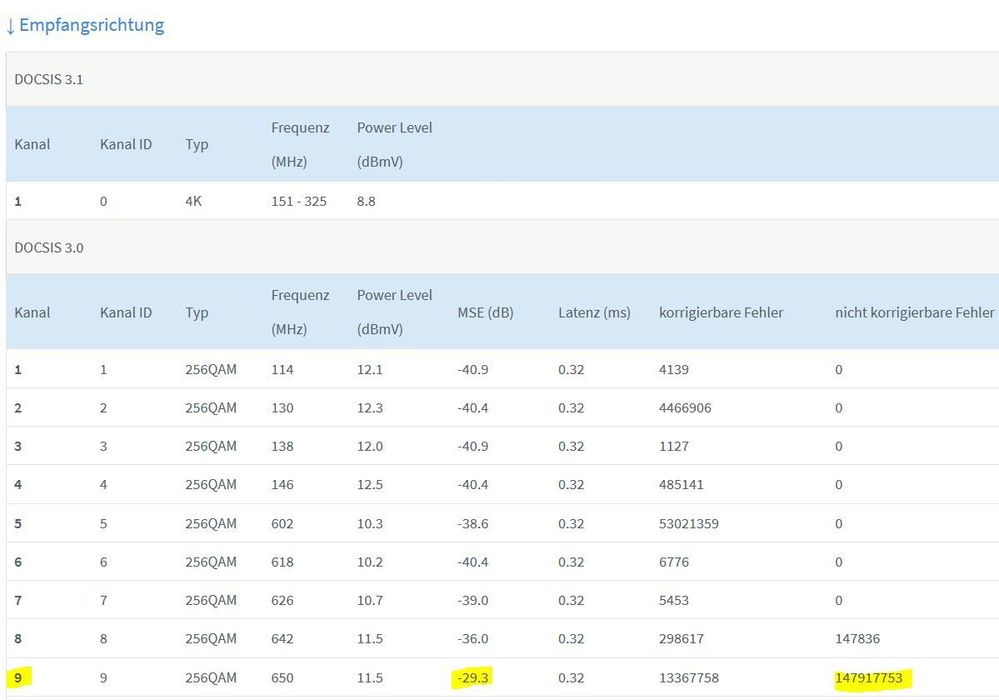
Task: Click the 151 - 325 frequency cell
Action: [298, 201]
